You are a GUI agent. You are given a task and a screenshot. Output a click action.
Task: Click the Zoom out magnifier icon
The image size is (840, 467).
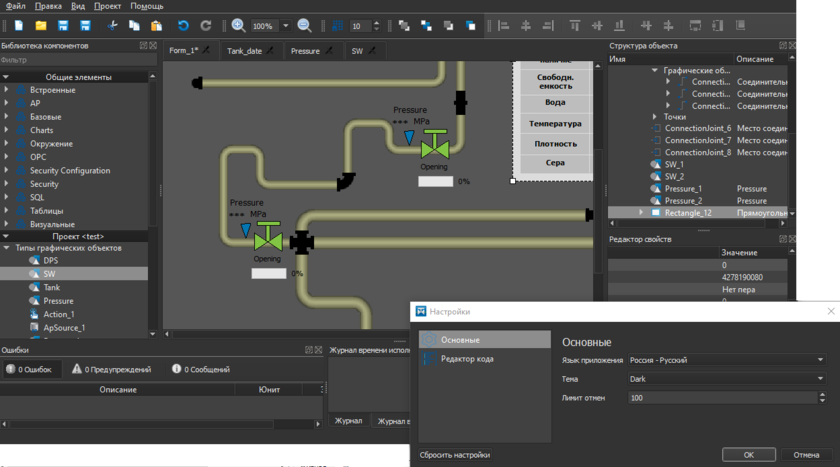pos(304,25)
